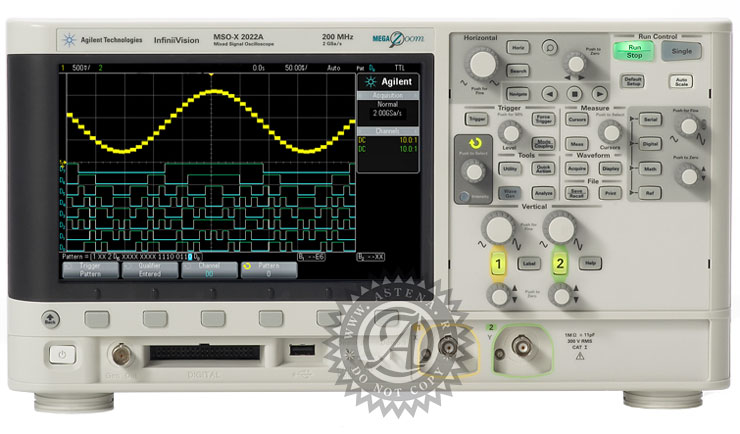The image size is (740, 434).
Task: Toggle the Ref waveform key
Action: pos(650,192)
